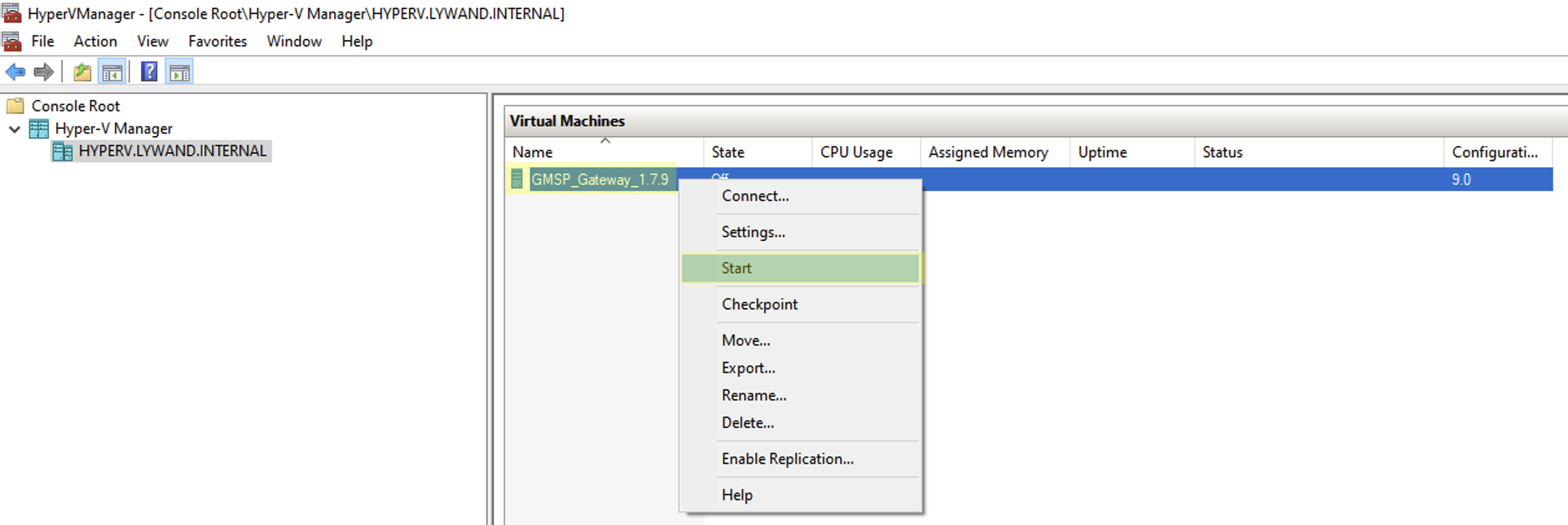Choose Connect... from the context menu
The image size is (1568, 525).
[x=801, y=196]
